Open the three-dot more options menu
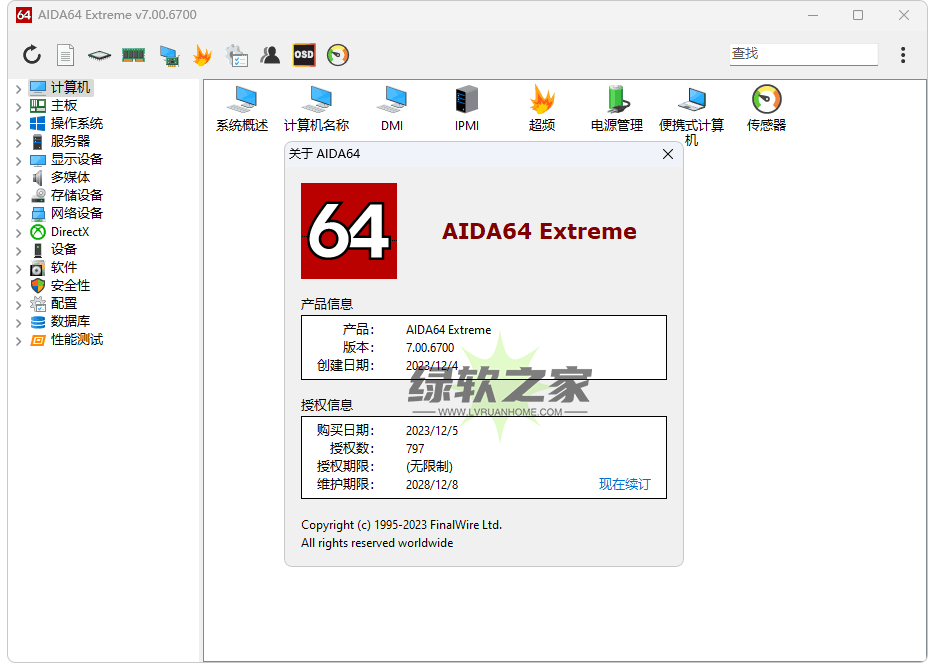This screenshot has height=670, width=935. pyautogui.click(x=903, y=55)
